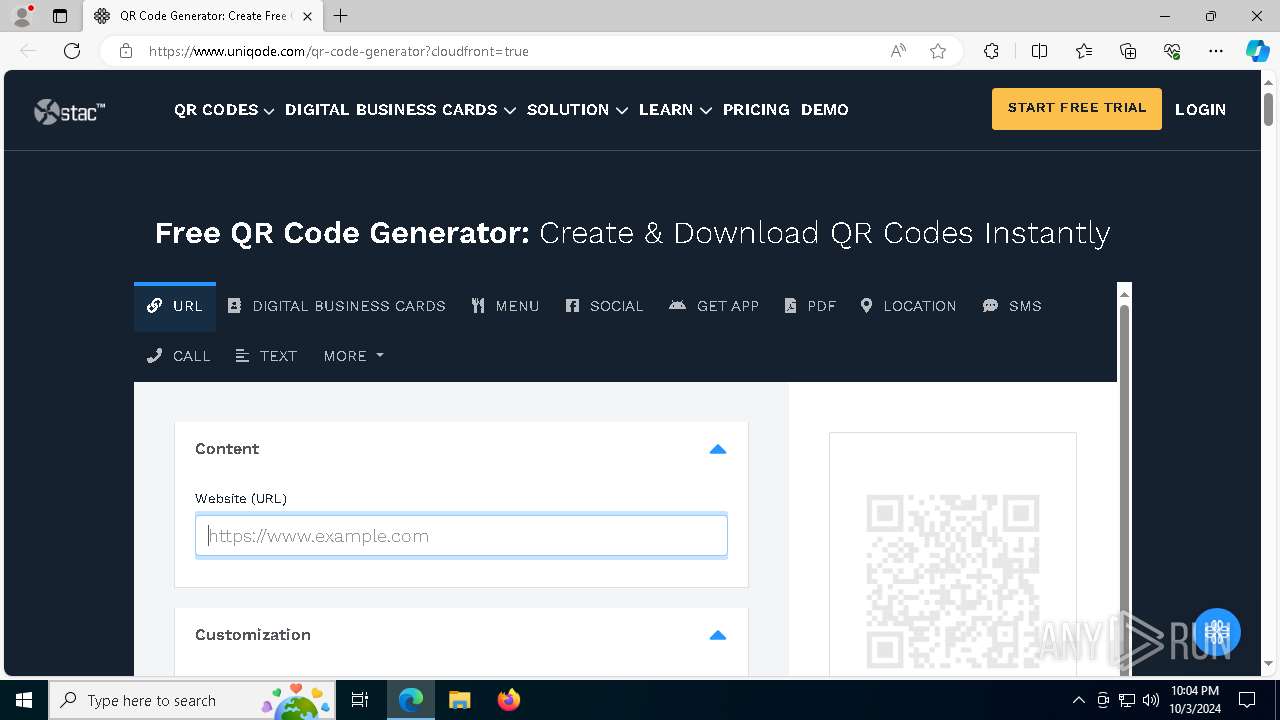Click the Read aloud icon
This screenshot has height=720, width=1280.
898,51
